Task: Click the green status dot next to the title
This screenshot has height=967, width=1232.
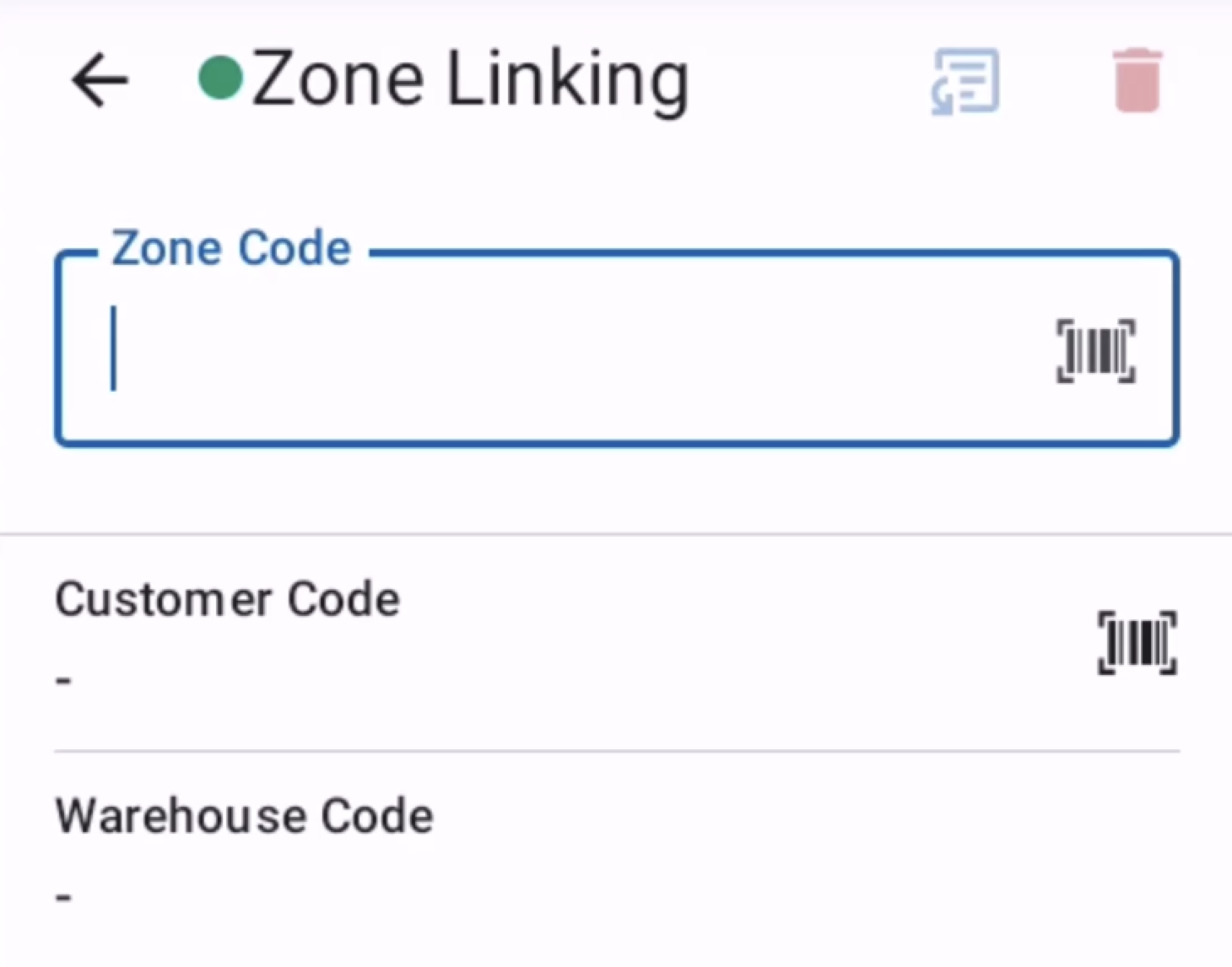Action: pos(220,78)
